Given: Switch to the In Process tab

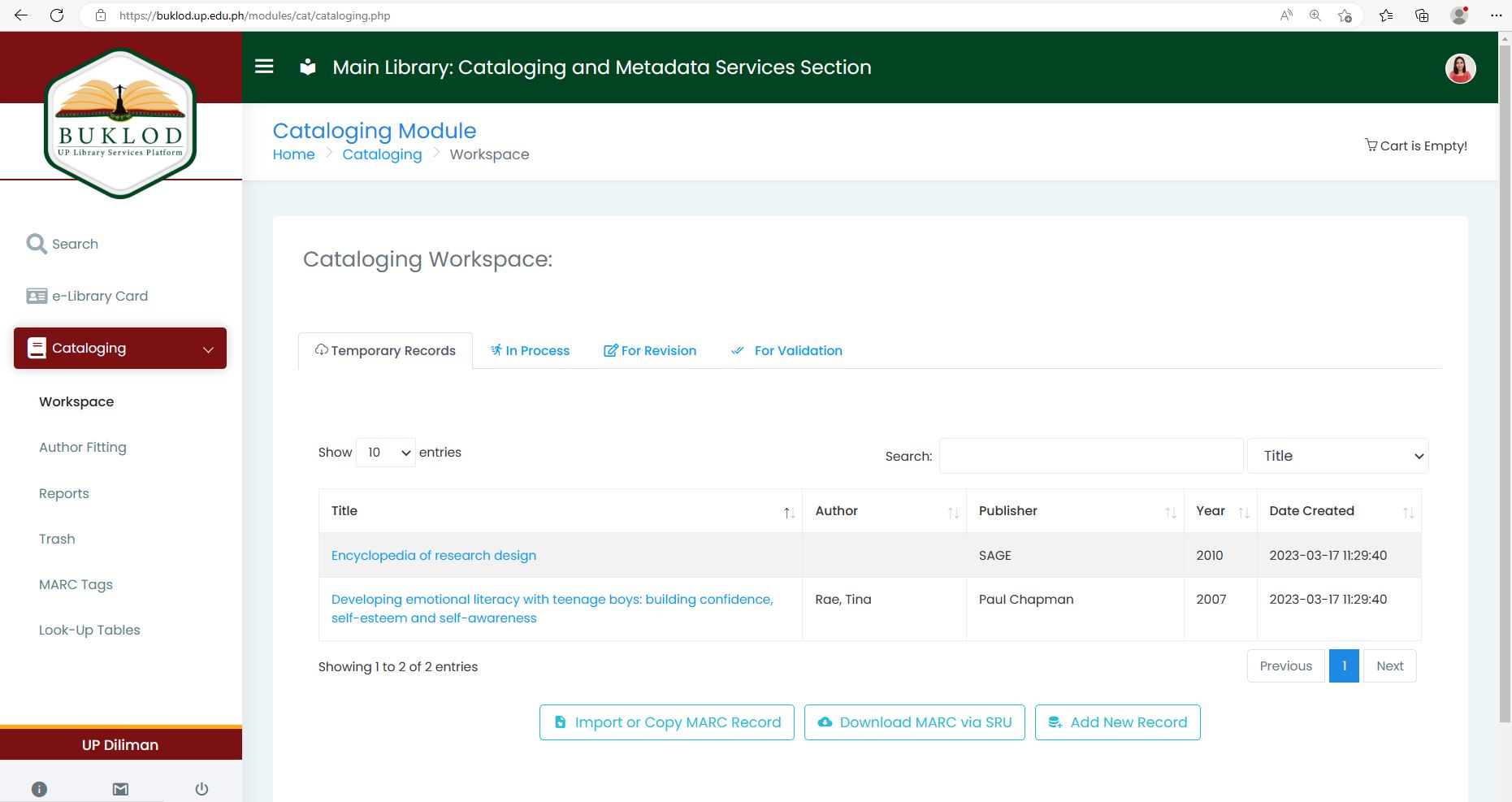Looking at the screenshot, I should [530, 350].
